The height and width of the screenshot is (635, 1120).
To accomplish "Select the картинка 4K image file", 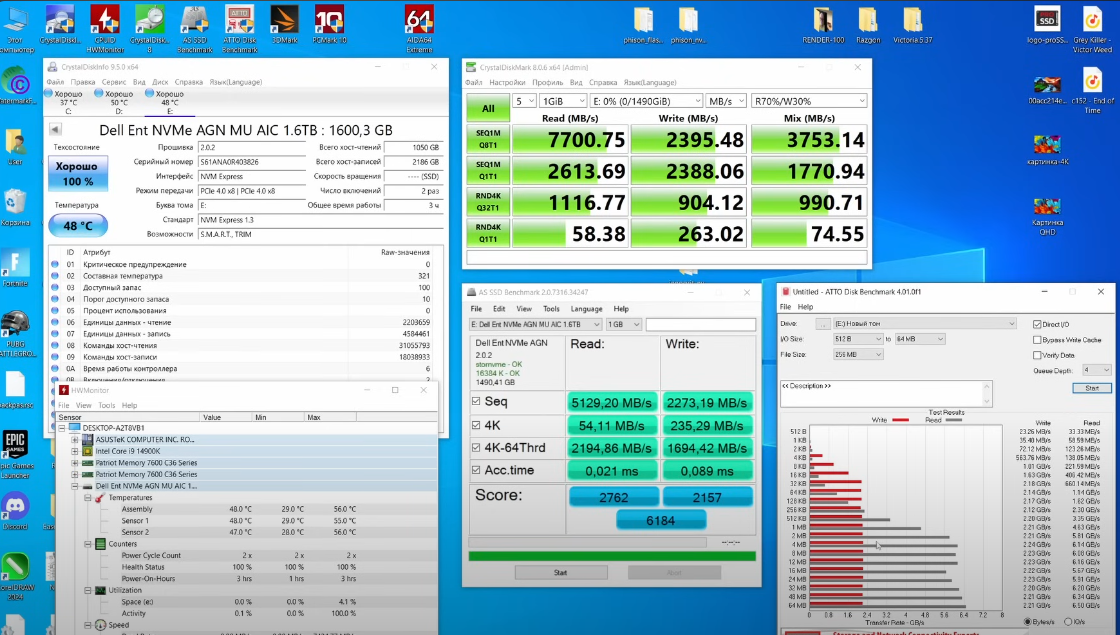I will [x=1047, y=150].
